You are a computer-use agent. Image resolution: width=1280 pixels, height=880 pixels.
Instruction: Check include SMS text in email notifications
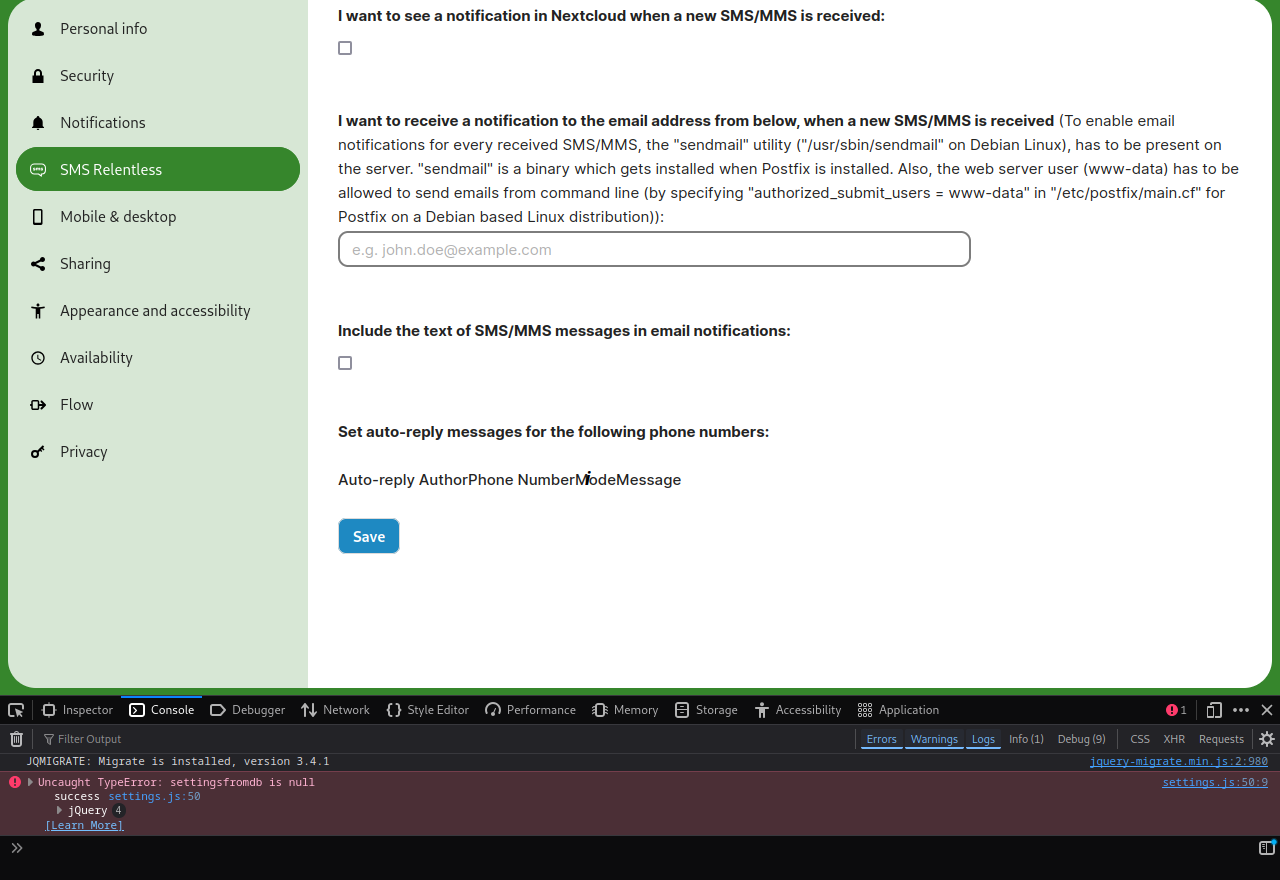[x=345, y=363]
